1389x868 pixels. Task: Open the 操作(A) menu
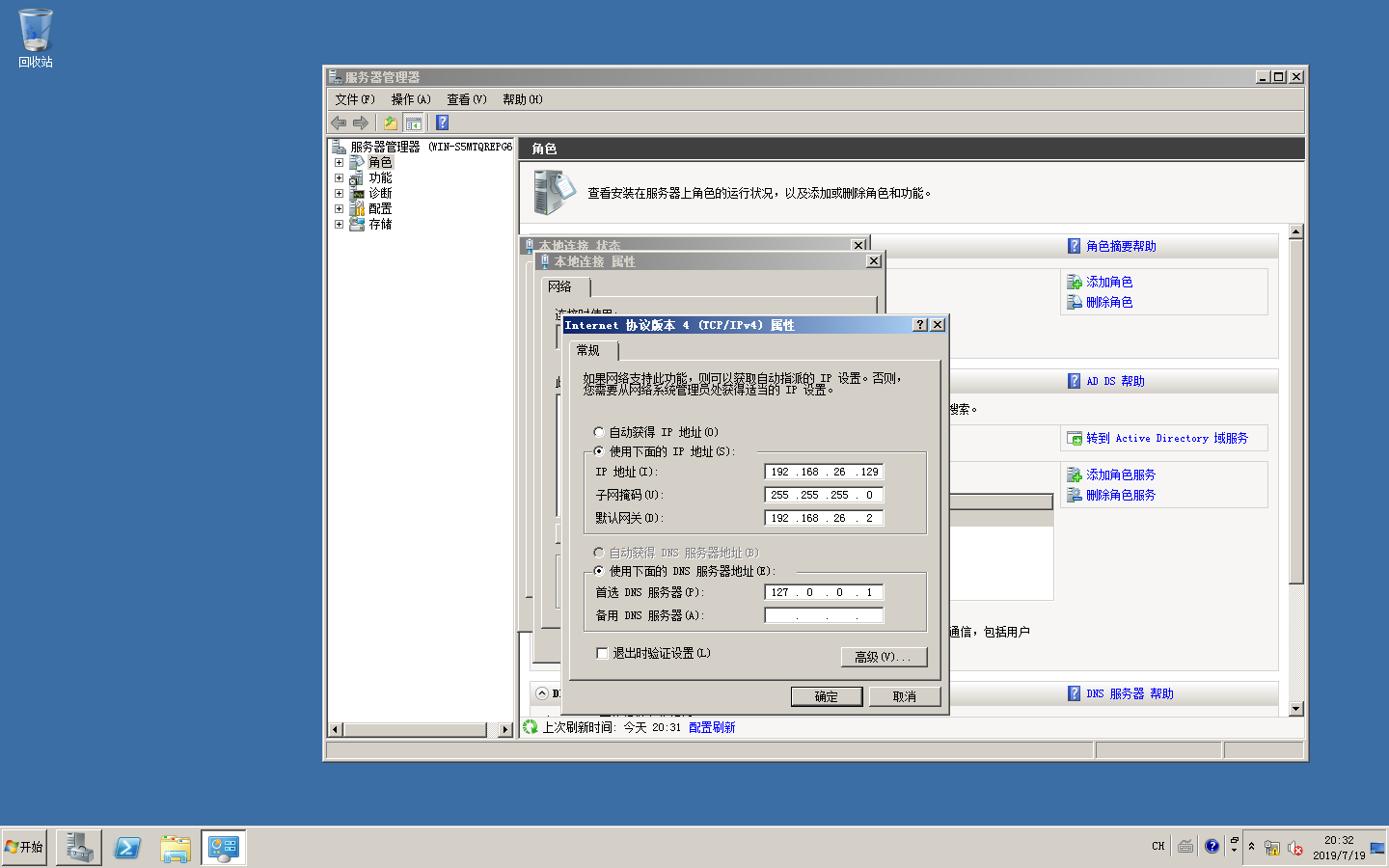pos(410,99)
